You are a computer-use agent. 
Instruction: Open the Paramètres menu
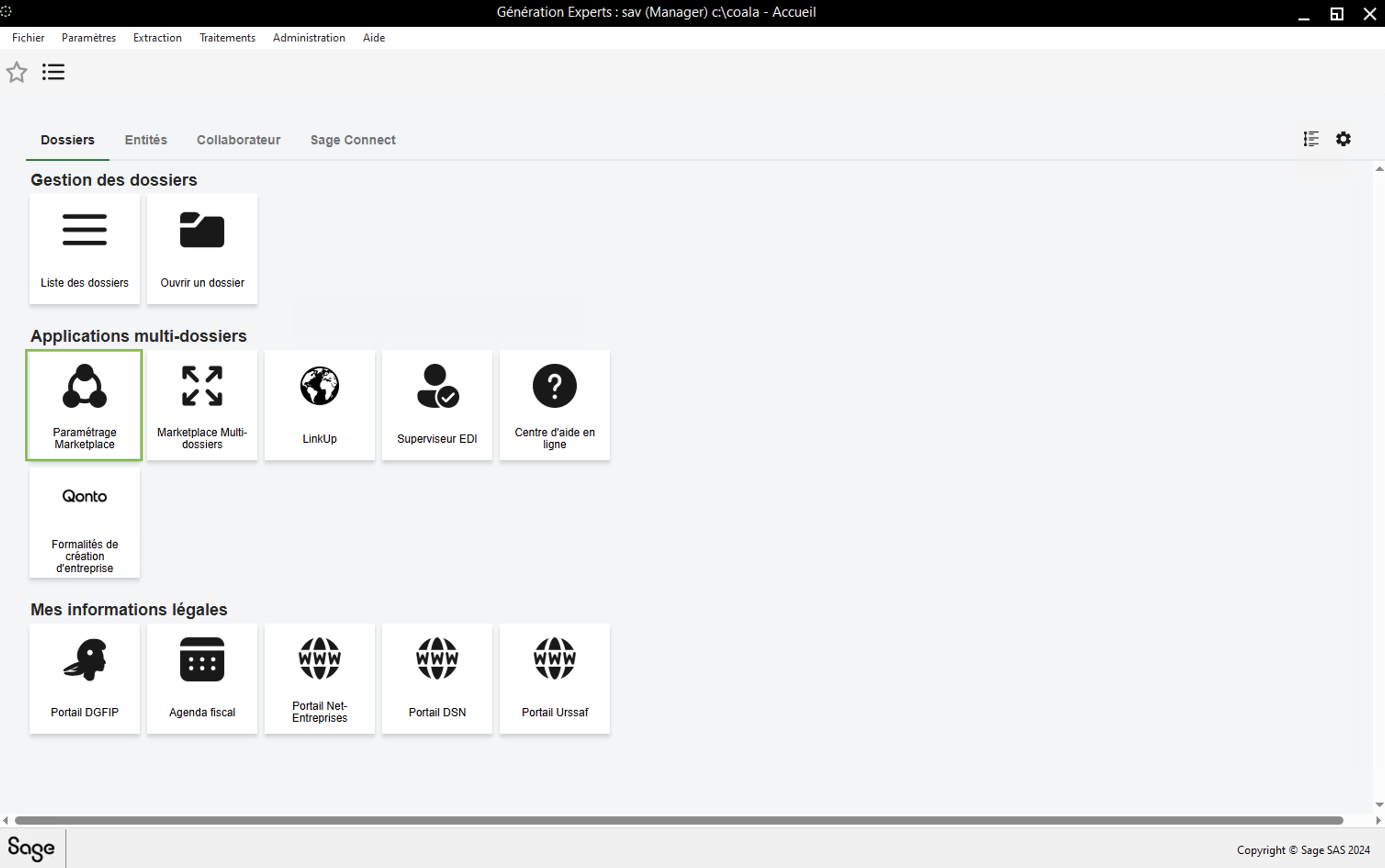[88, 38]
